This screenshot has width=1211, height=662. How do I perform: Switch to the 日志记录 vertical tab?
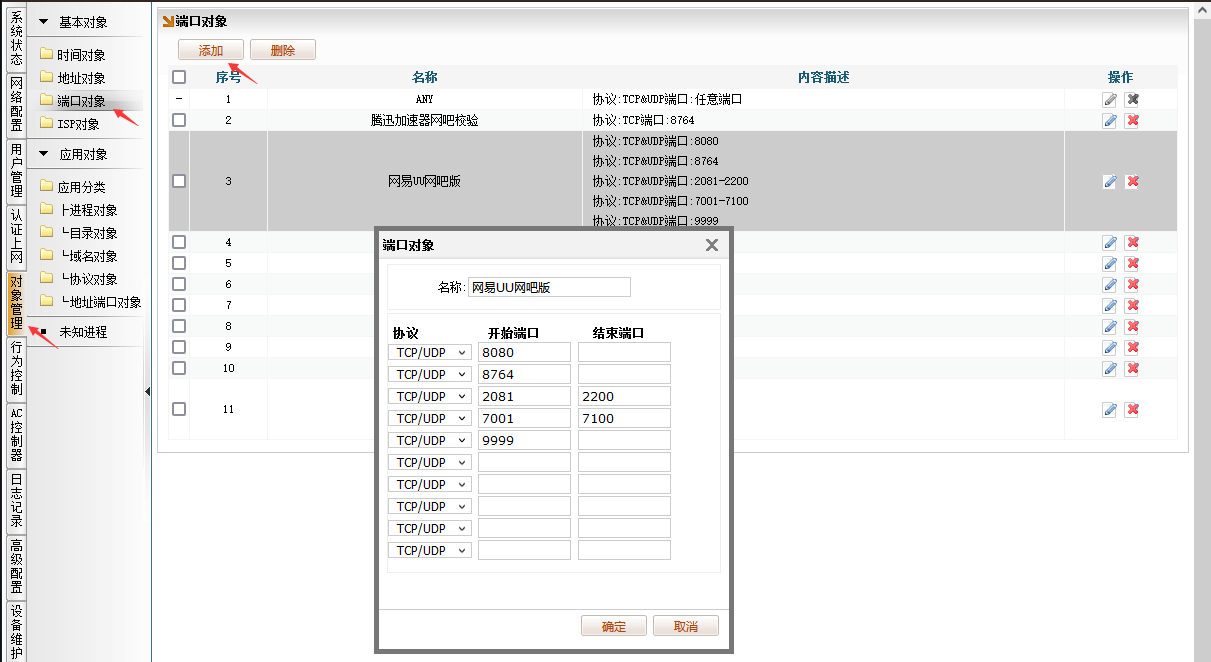point(16,500)
